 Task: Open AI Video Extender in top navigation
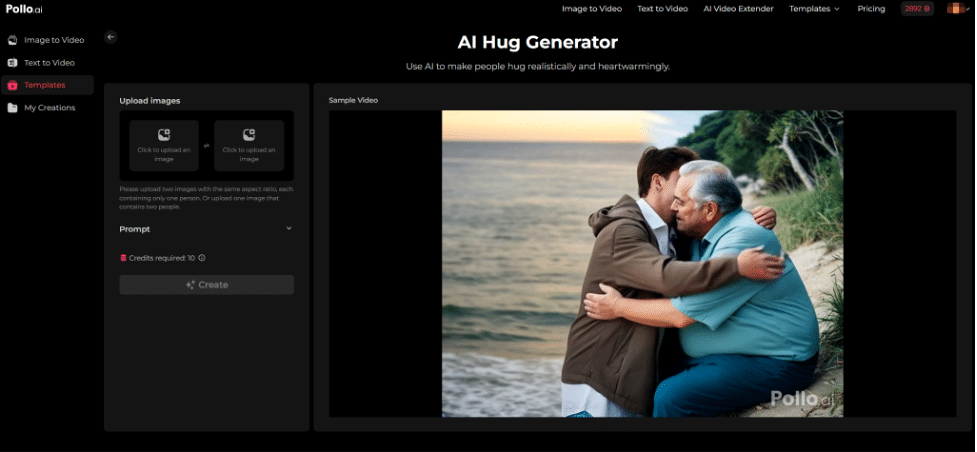pos(738,9)
